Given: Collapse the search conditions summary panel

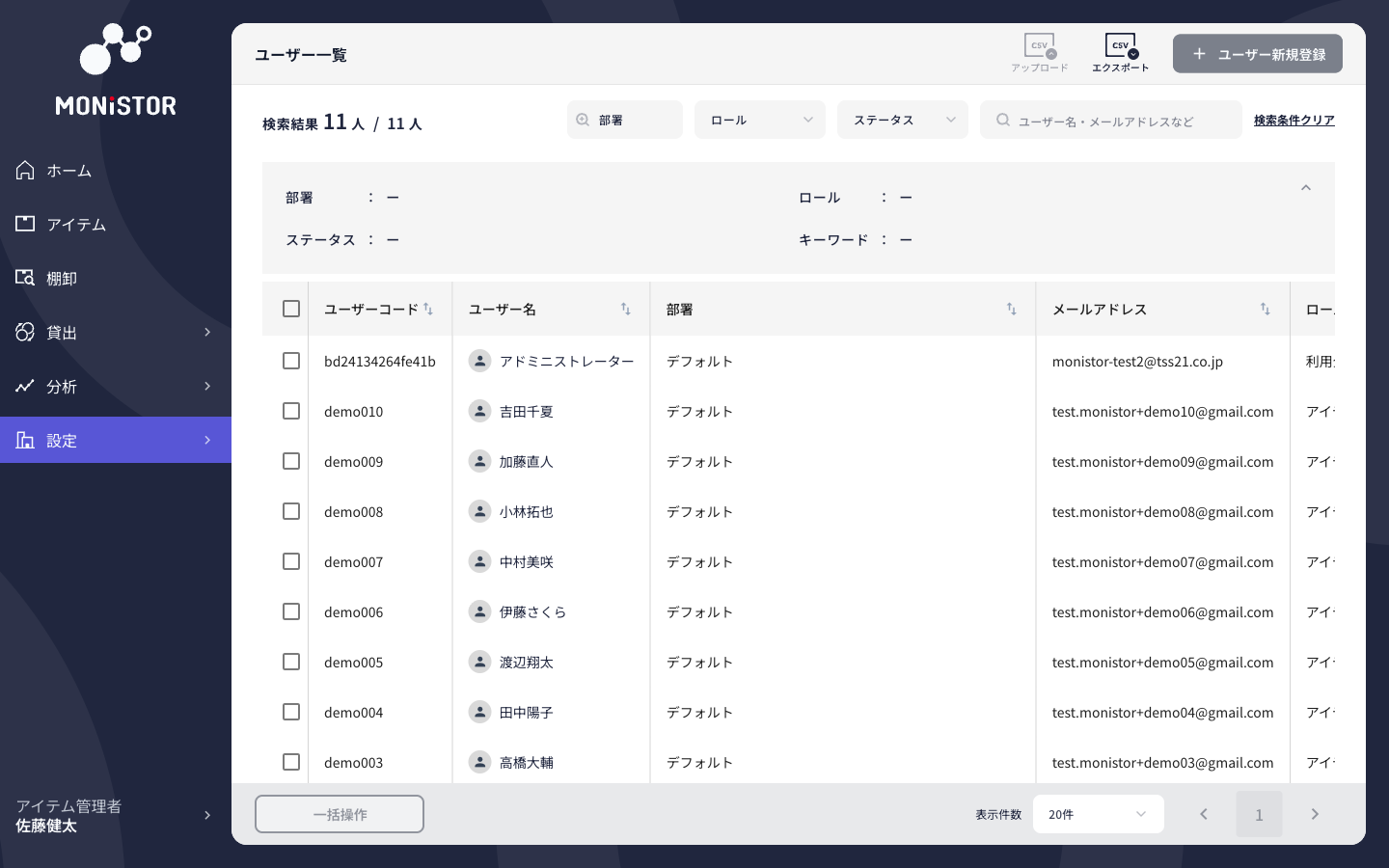Looking at the screenshot, I should (x=1306, y=187).
